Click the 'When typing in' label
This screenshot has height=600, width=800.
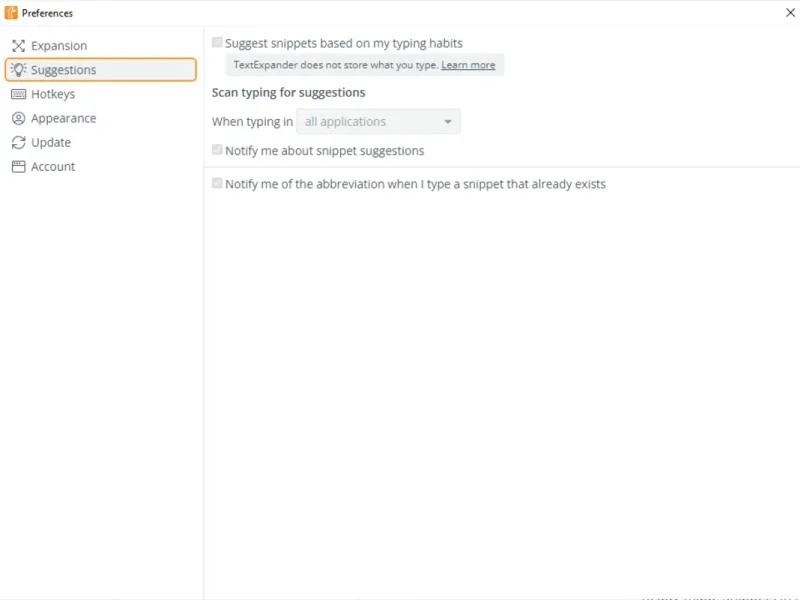pyautogui.click(x=253, y=122)
